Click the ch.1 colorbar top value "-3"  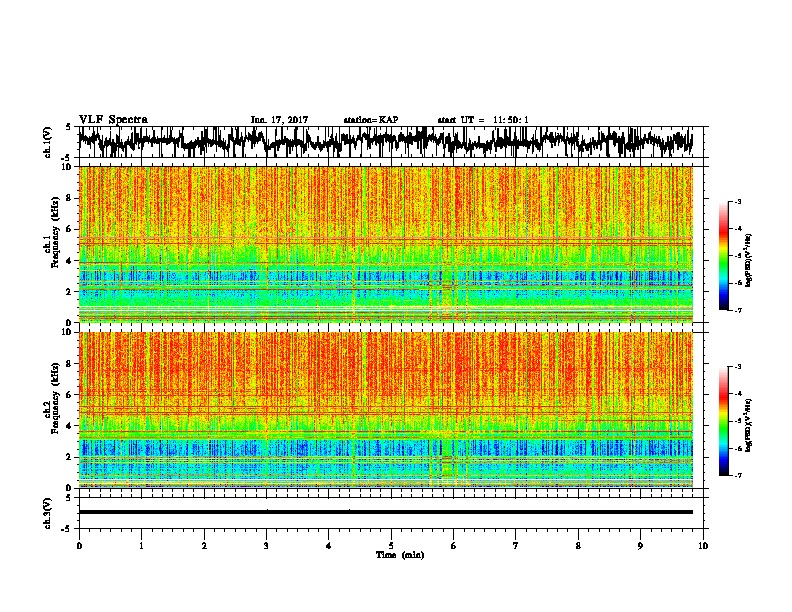[737, 201]
